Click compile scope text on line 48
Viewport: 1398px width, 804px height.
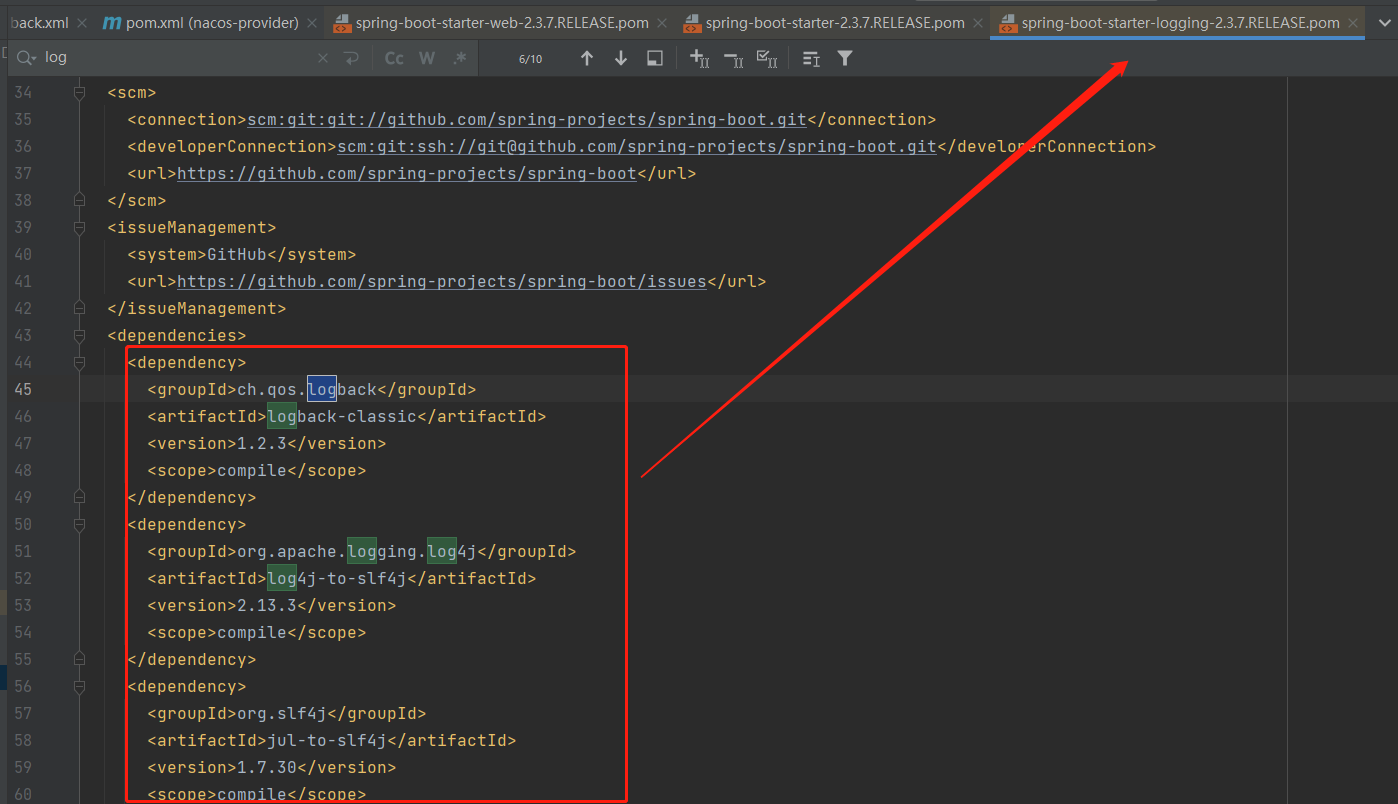coord(252,471)
